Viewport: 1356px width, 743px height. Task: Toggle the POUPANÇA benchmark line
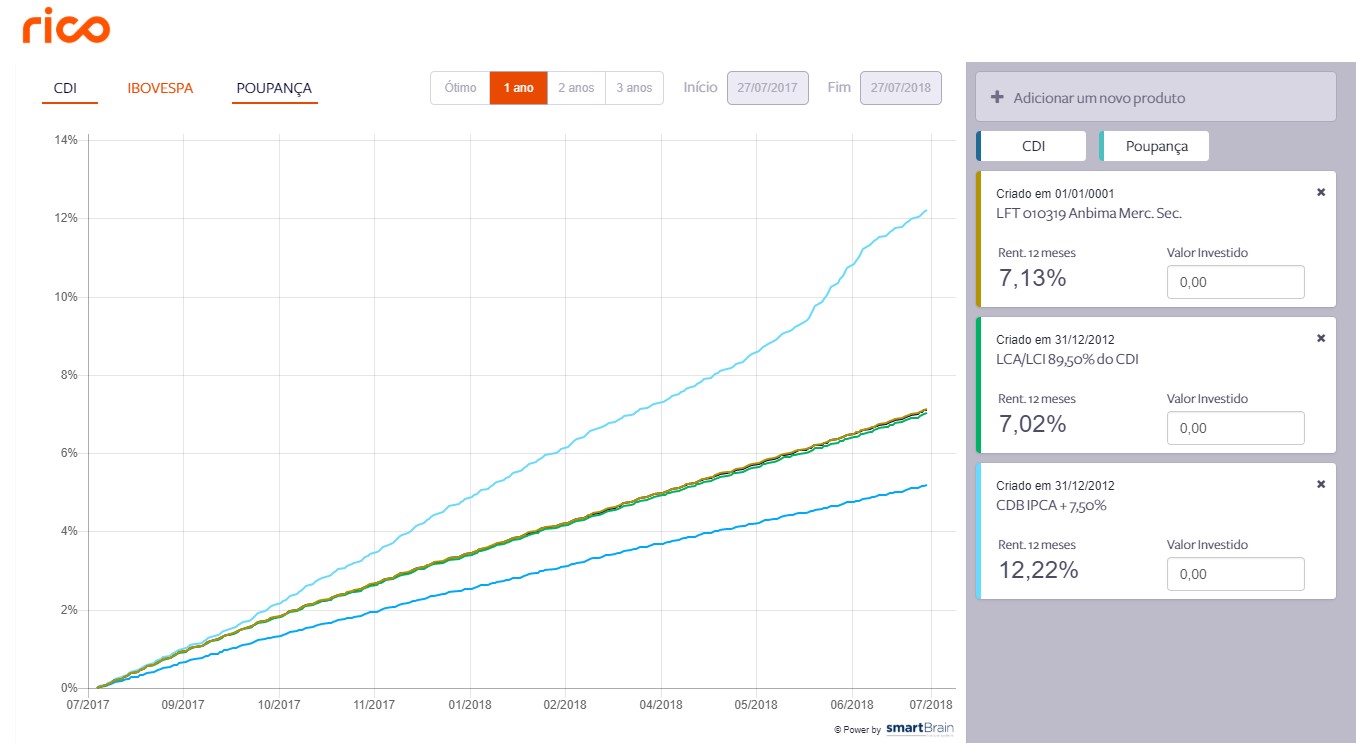[274, 88]
